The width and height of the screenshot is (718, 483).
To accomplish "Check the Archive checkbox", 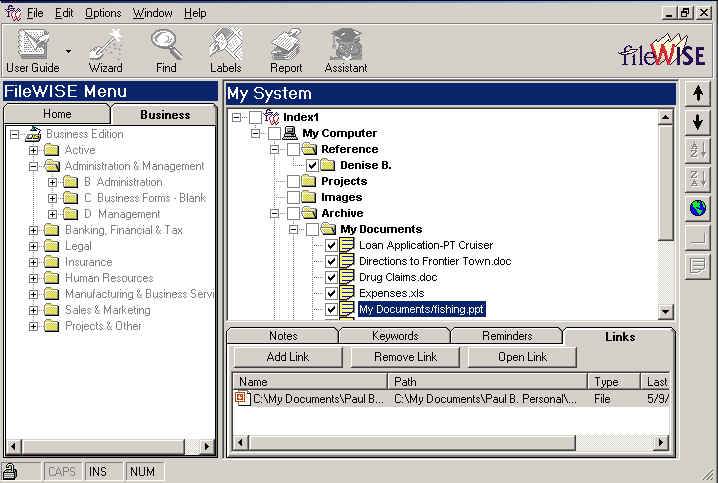I will (x=294, y=213).
